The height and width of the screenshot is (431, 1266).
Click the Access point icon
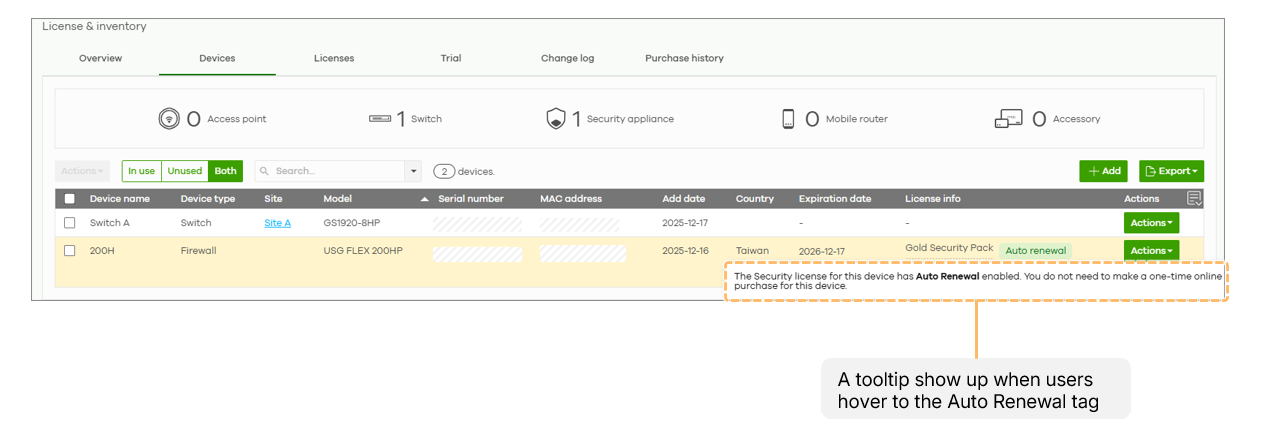[x=169, y=119]
